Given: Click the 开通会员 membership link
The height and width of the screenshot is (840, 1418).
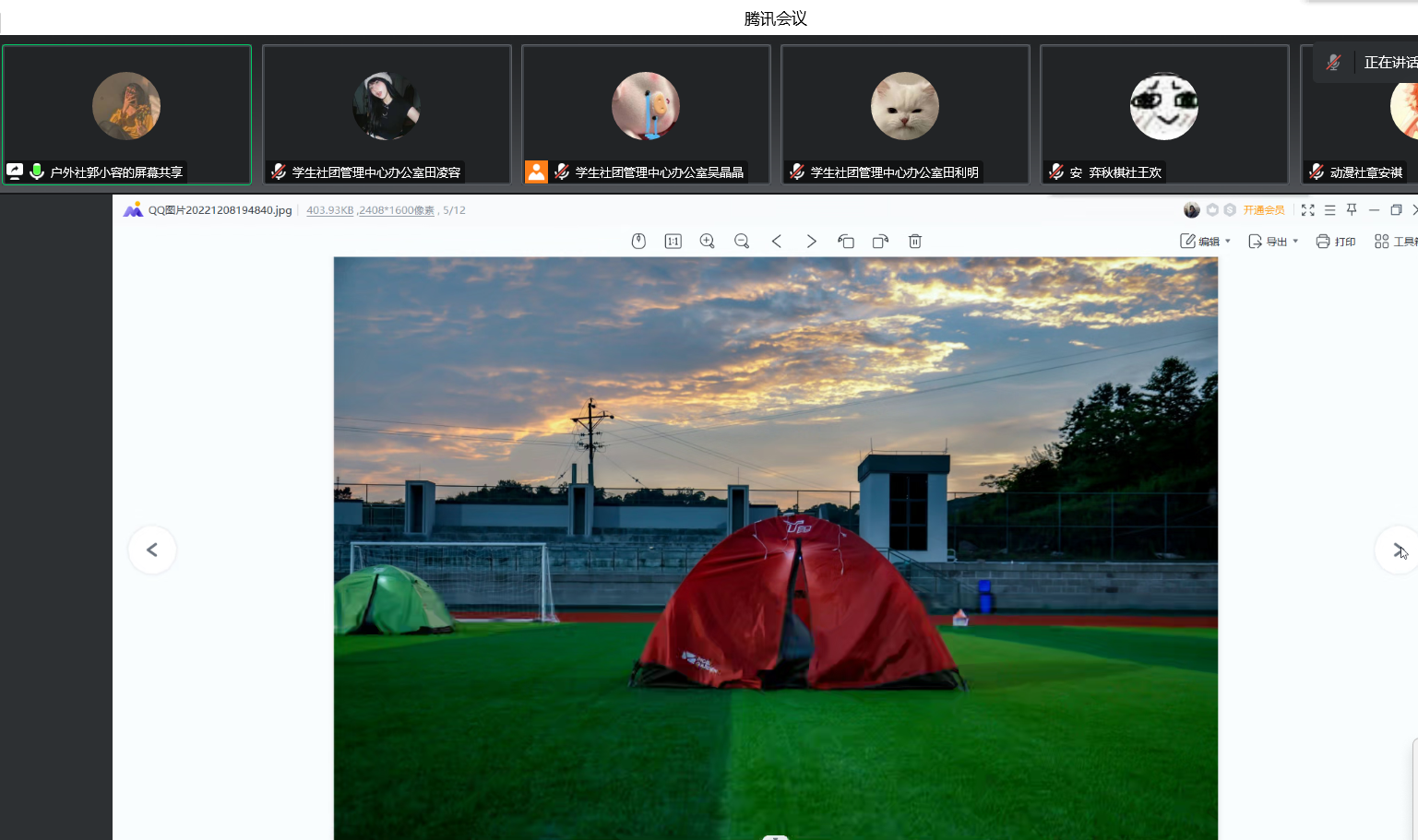Looking at the screenshot, I should pos(1263,210).
